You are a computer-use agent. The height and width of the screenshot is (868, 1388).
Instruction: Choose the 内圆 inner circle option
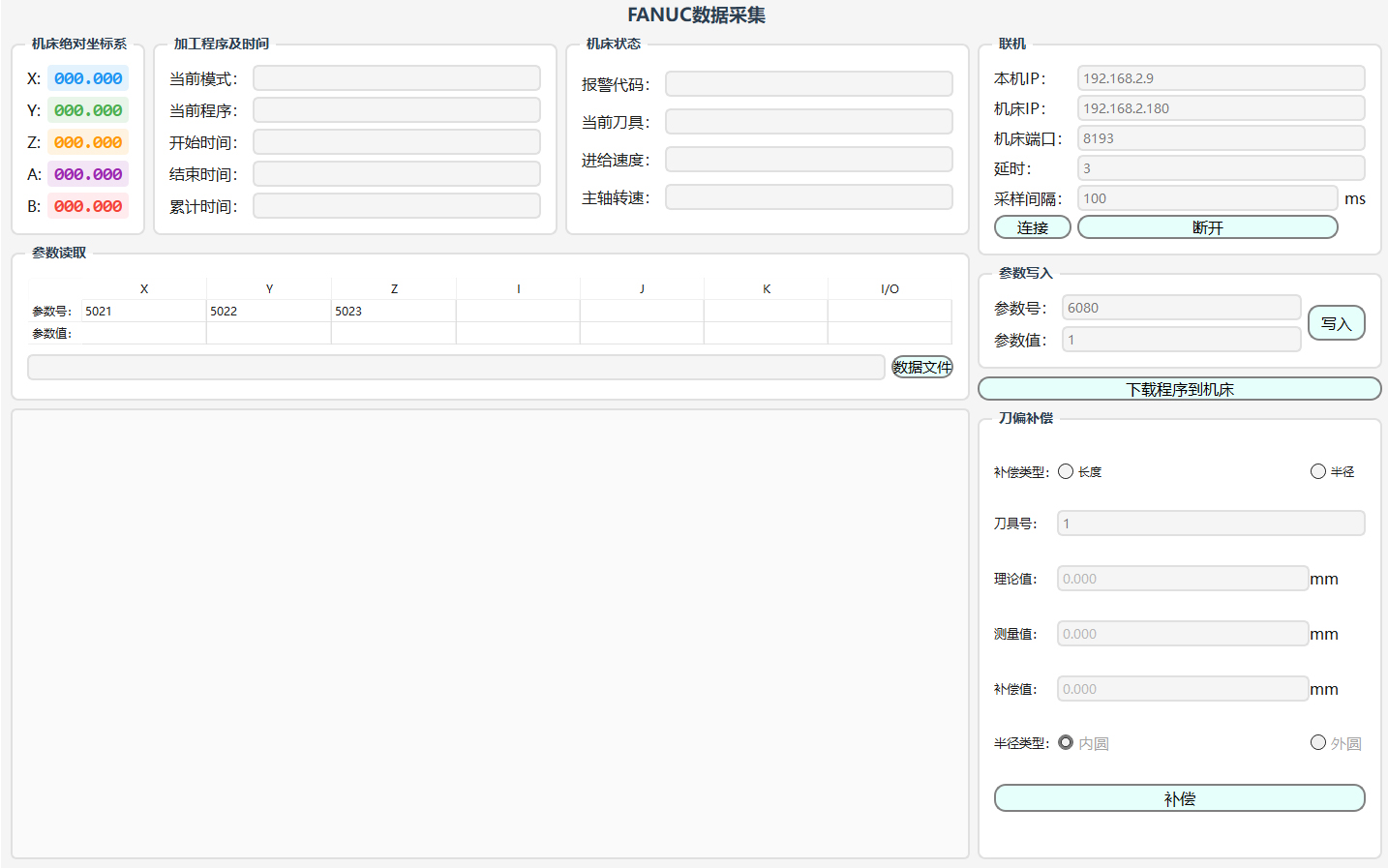tap(1066, 742)
